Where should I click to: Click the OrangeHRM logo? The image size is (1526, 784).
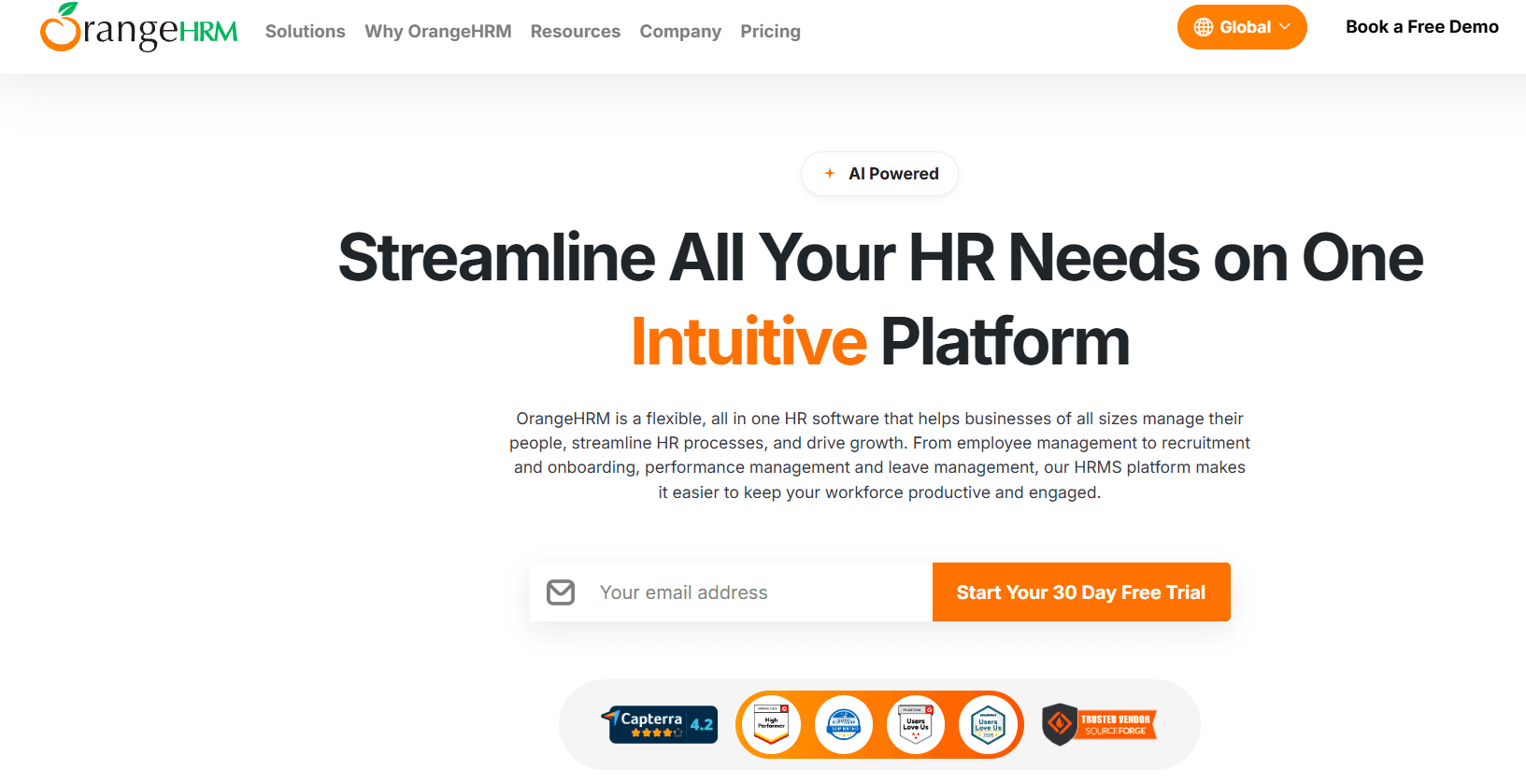point(138,27)
